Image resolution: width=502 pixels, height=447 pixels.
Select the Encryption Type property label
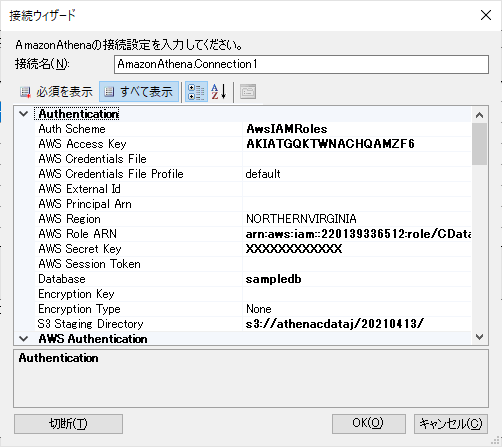(79, 309)
